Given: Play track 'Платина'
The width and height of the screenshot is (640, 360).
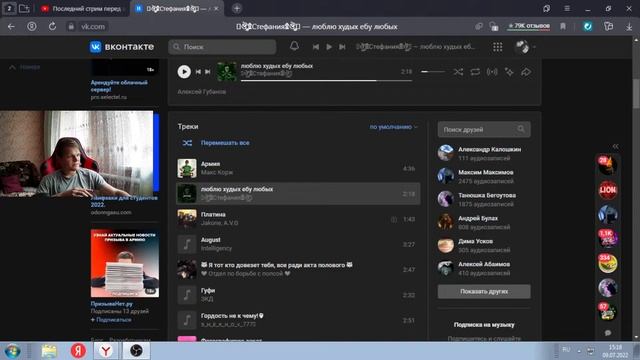Looking at the screenshot, I should point(298,219).
